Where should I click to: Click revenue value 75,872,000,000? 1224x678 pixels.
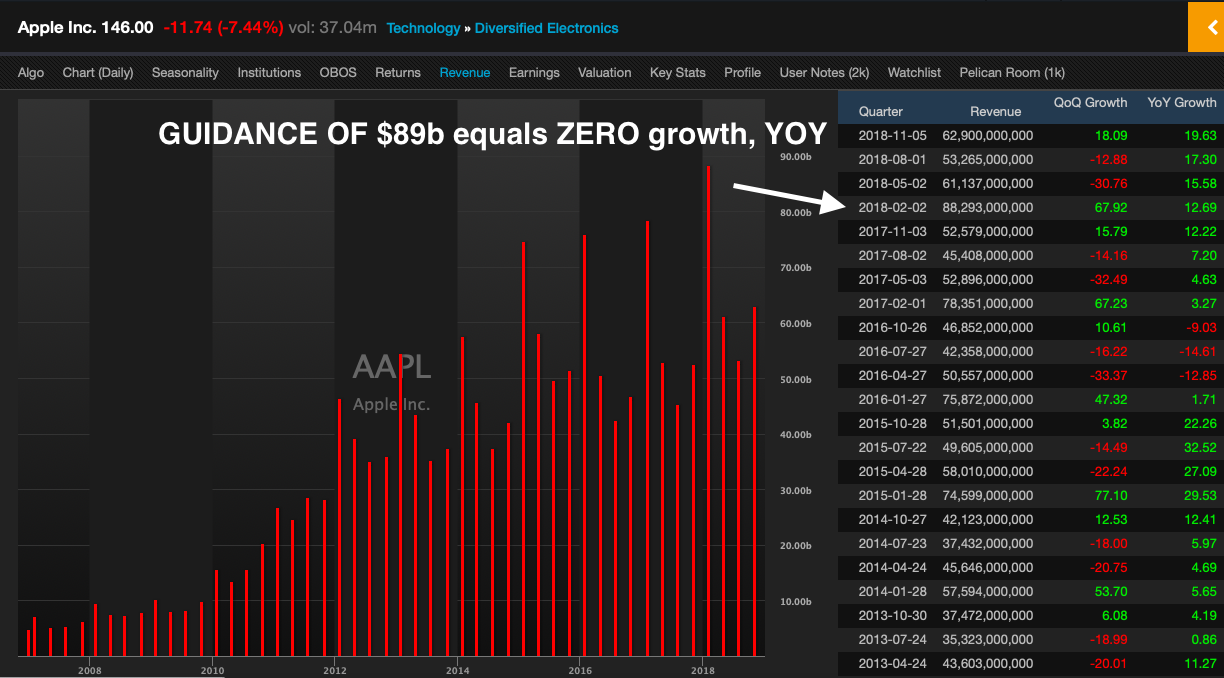pos(988,399)
